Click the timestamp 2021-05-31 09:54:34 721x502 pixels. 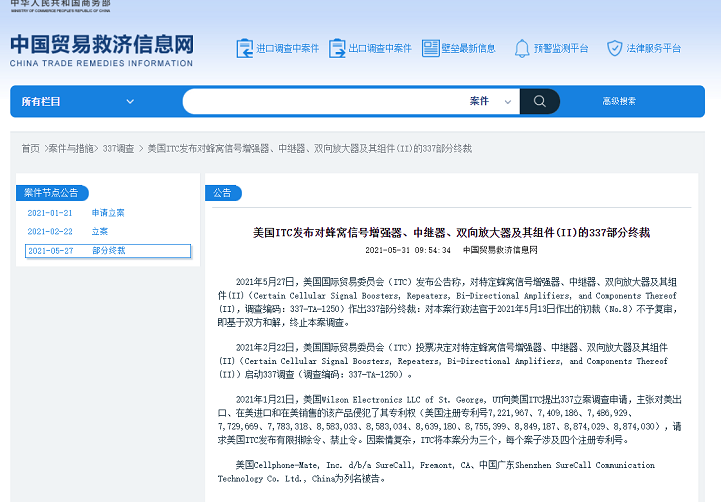(x=408, y=250)
